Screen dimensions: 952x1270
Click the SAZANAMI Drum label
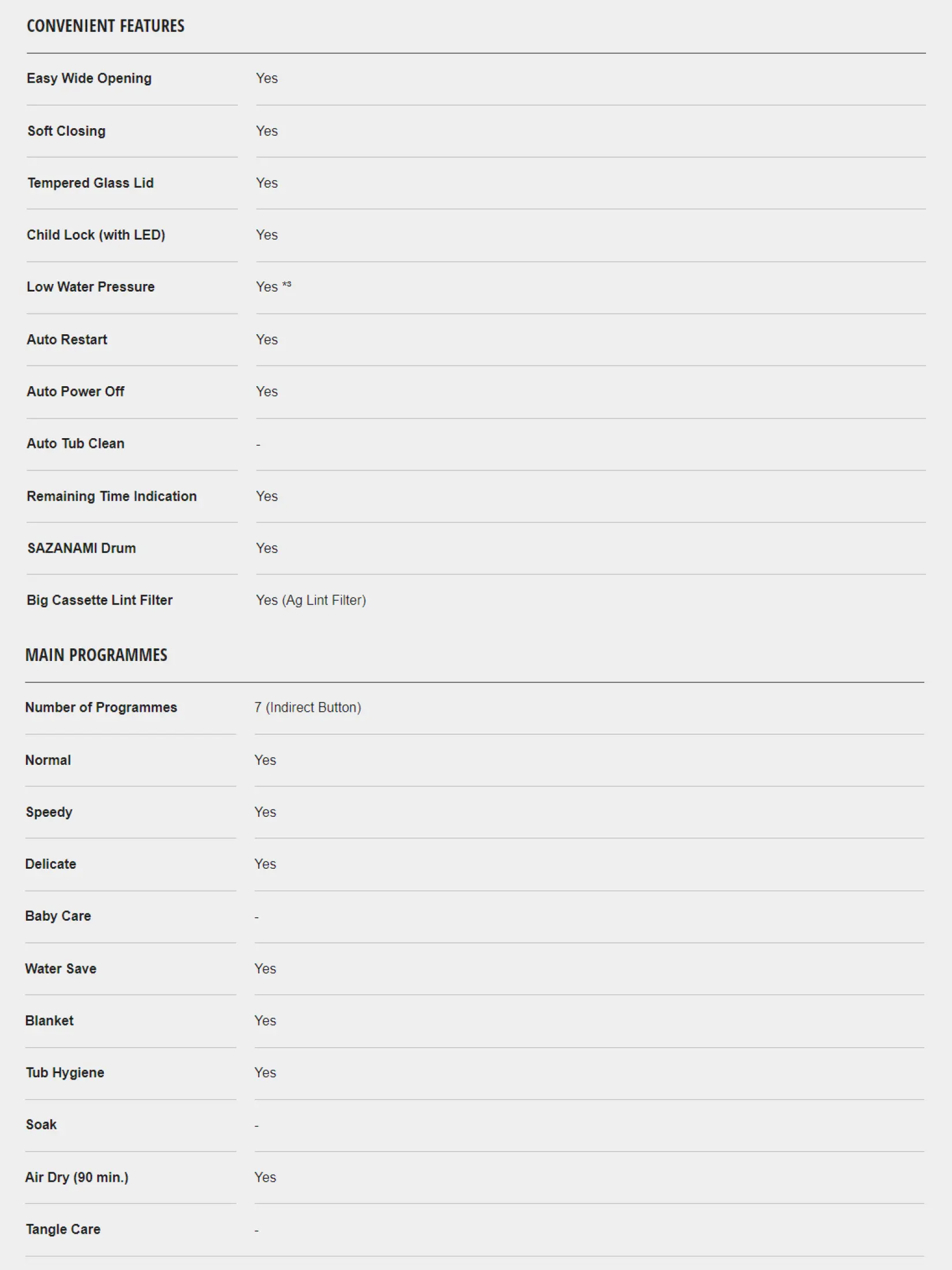pos(81,548)
